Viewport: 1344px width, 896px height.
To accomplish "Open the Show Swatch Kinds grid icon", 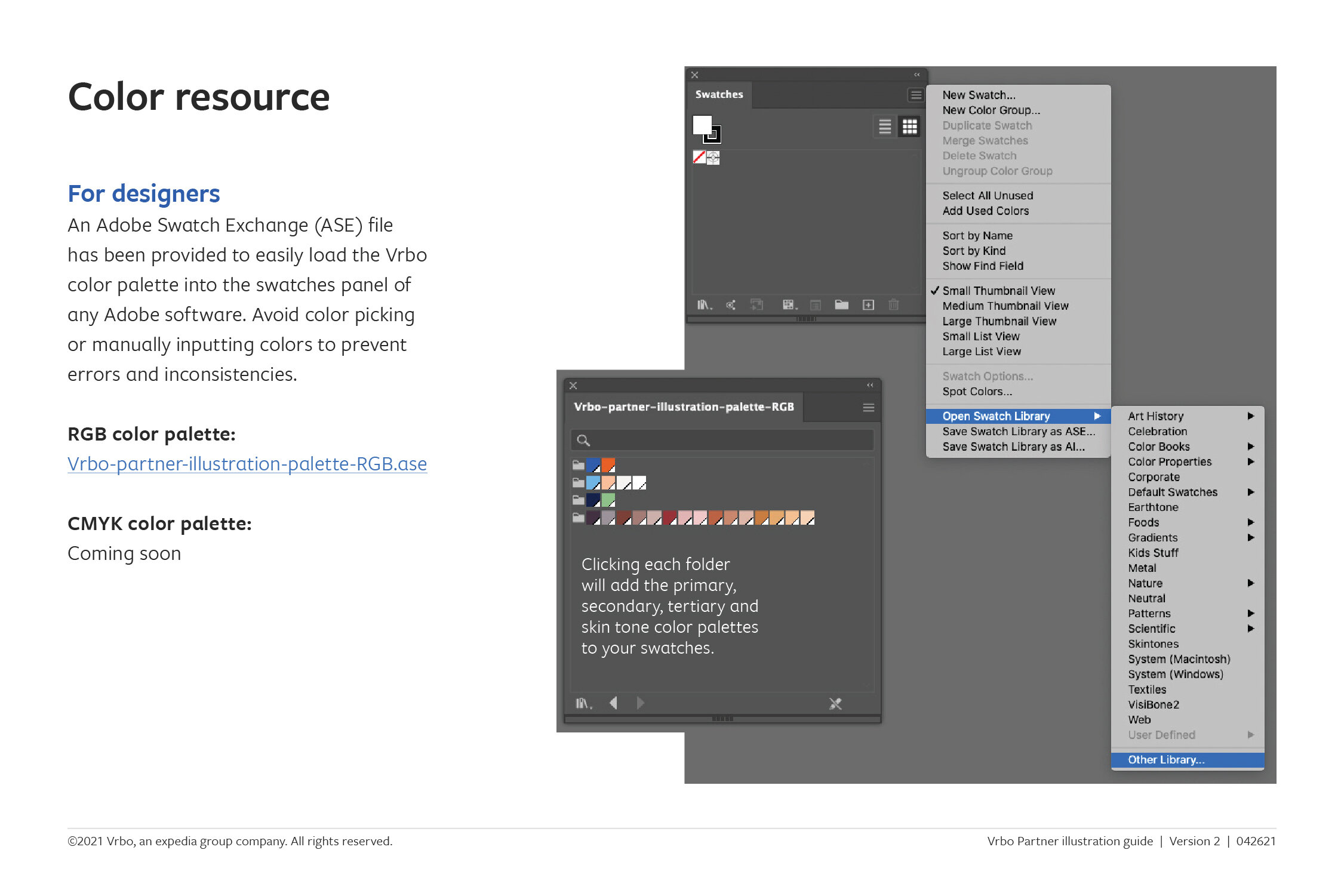I will tap(790, 305).
